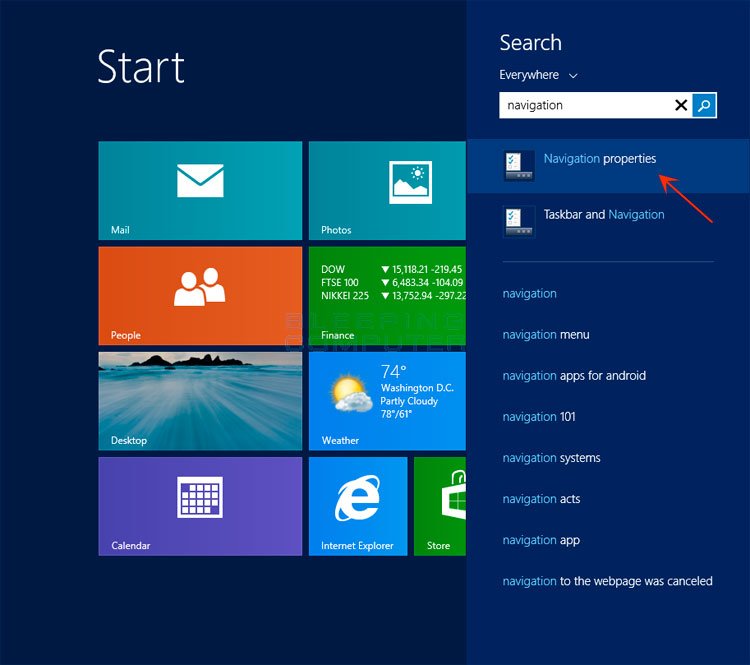
Task: Expand the Everywhere search scope dropdown
Action: (x=539, y=75)
